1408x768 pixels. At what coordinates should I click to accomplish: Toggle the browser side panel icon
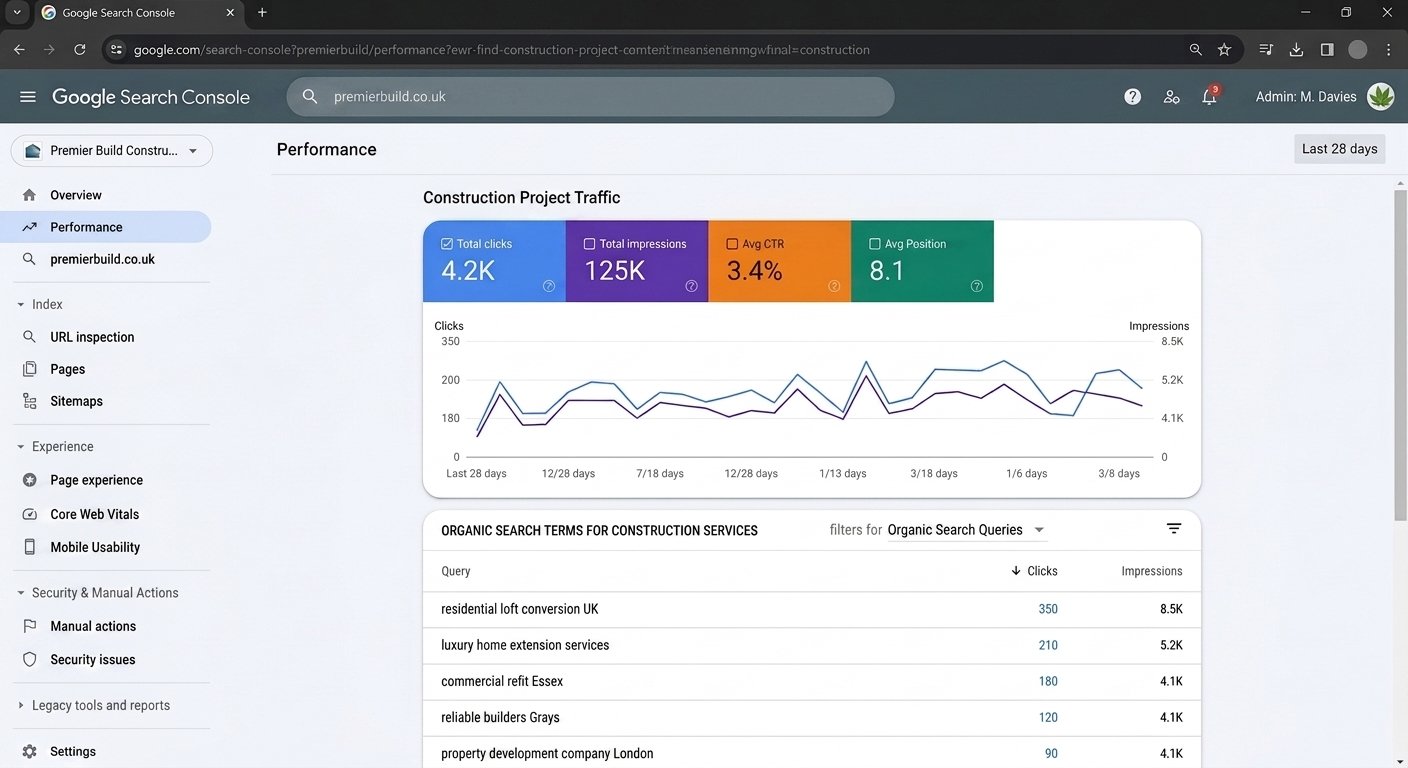[1327, 49]
